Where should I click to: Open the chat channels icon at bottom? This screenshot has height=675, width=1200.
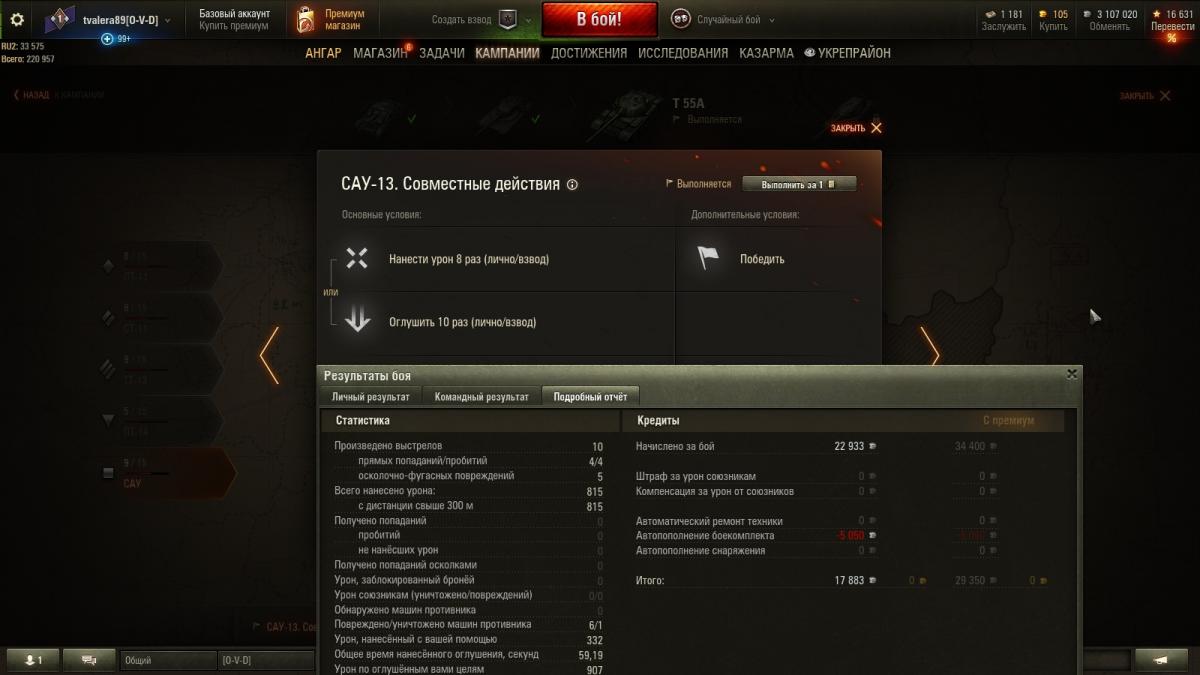[89, 660]
